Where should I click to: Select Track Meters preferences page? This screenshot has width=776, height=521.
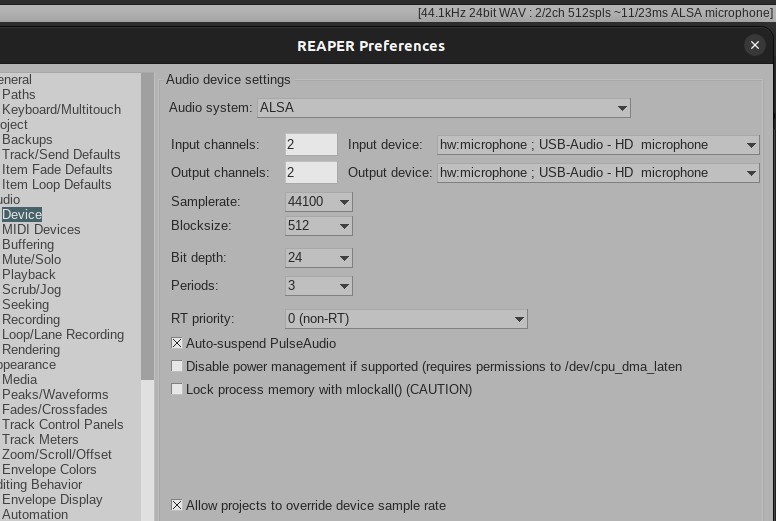[x=40, y=439]
